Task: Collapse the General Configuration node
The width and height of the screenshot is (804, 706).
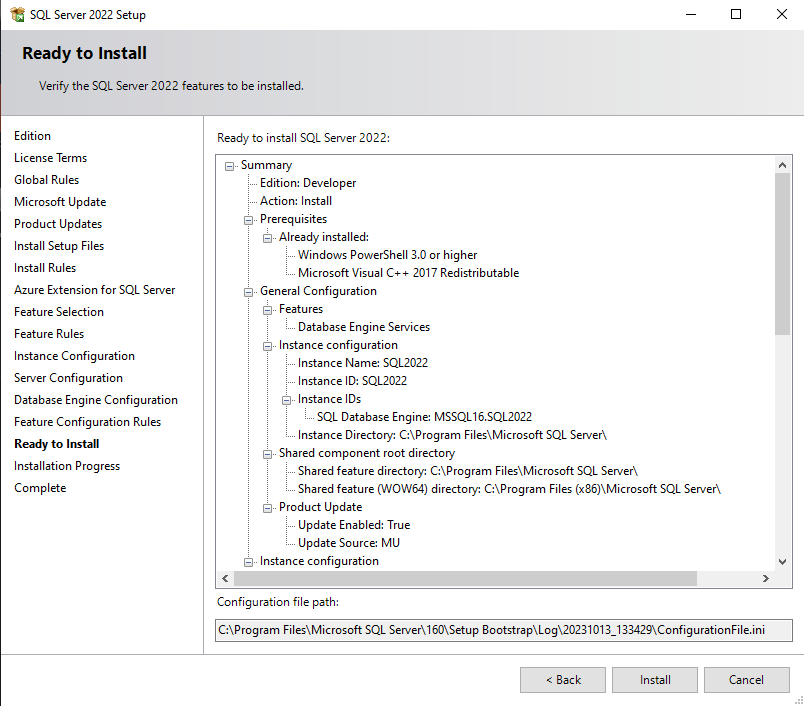Action: [249, 291]
